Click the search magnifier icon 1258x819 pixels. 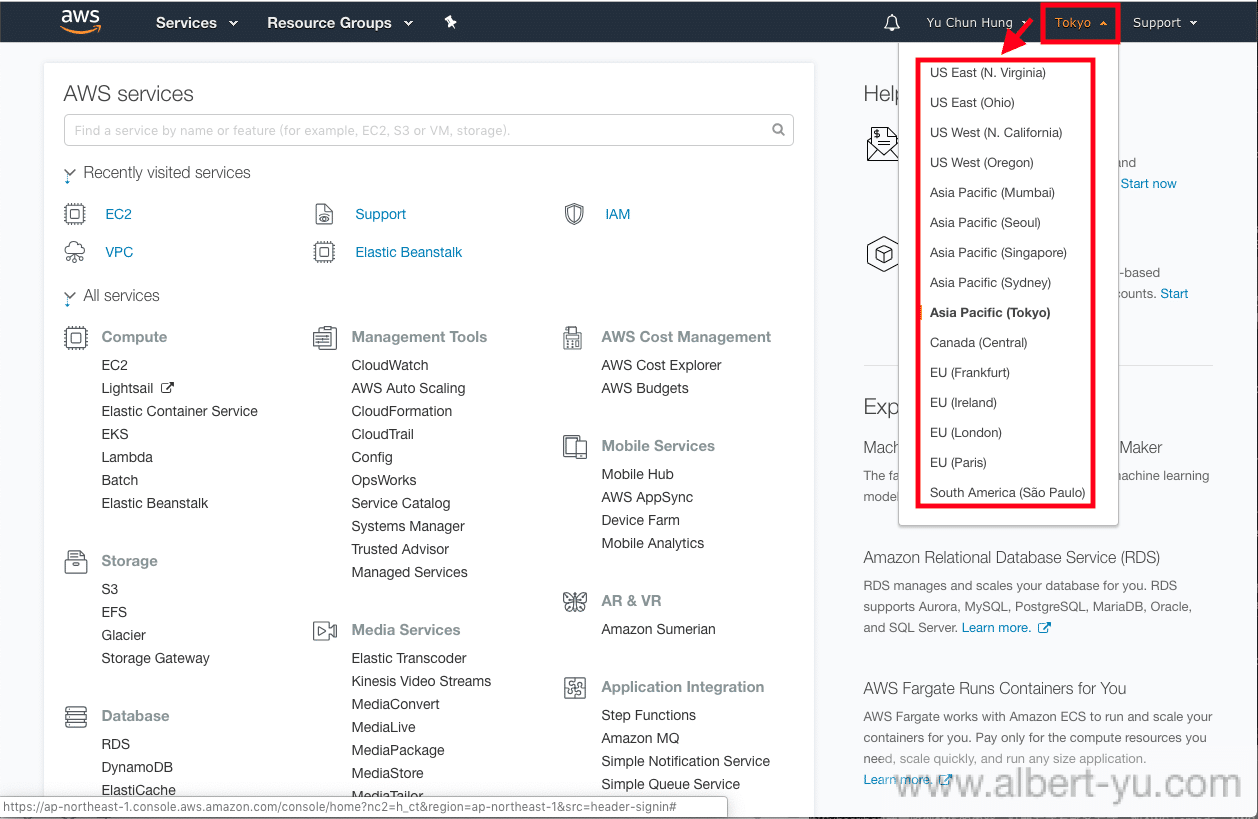coord(778,130)
